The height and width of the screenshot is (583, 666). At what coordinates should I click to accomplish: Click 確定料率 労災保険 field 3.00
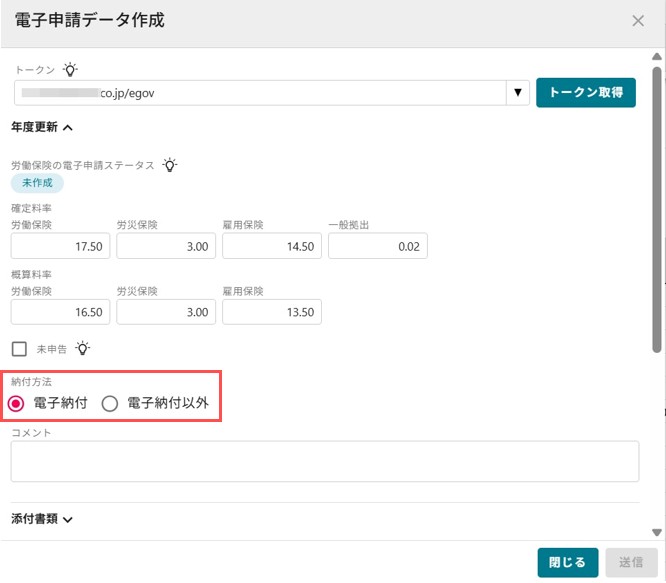coord(166,246)
